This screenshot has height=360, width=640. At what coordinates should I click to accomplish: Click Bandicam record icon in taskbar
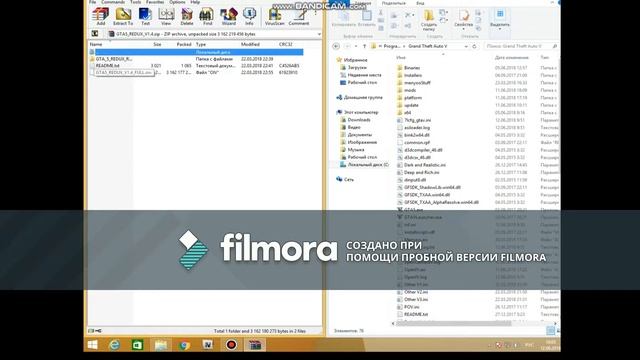point(231,345)
